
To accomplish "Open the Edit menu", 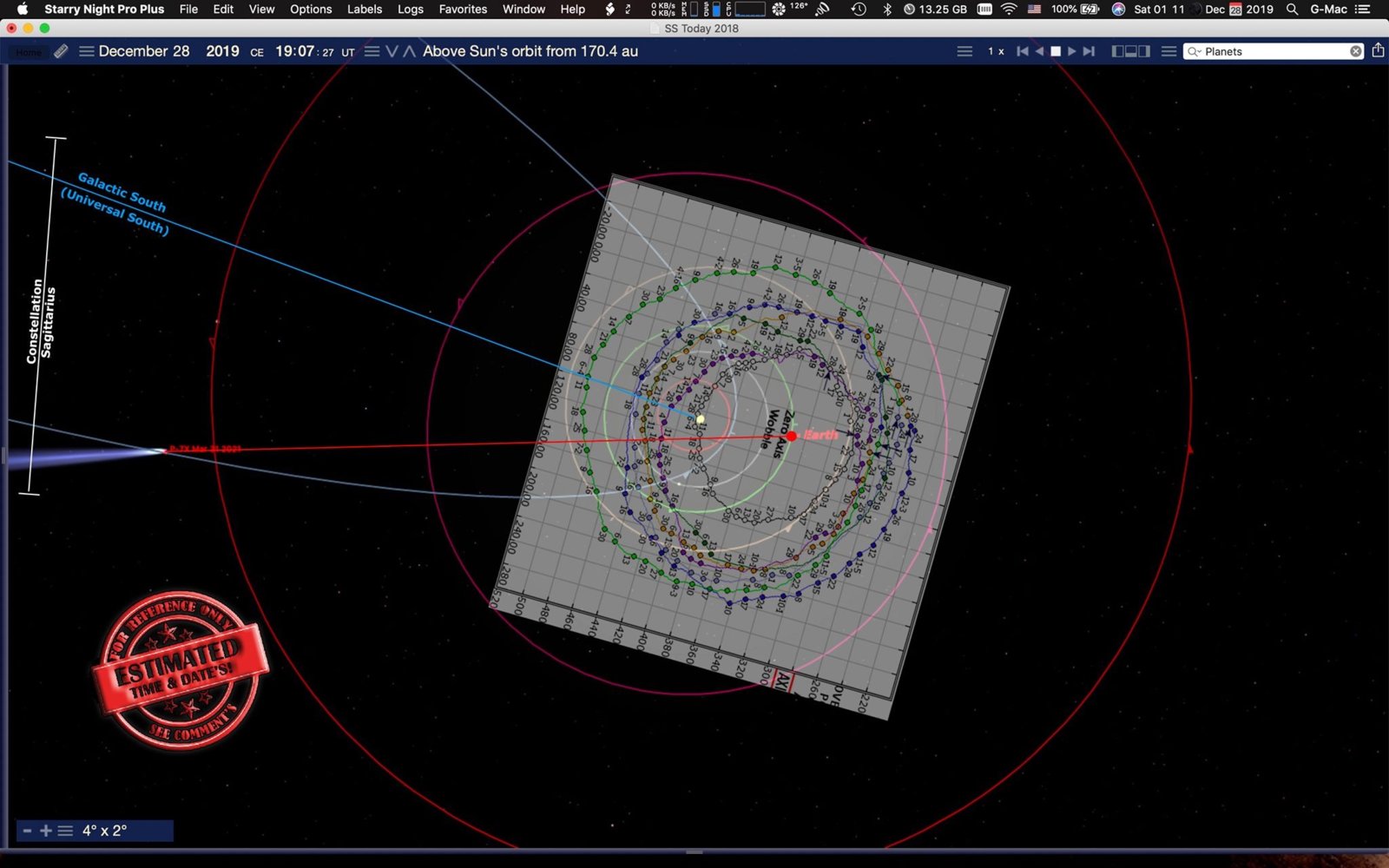I will (223, 9).
